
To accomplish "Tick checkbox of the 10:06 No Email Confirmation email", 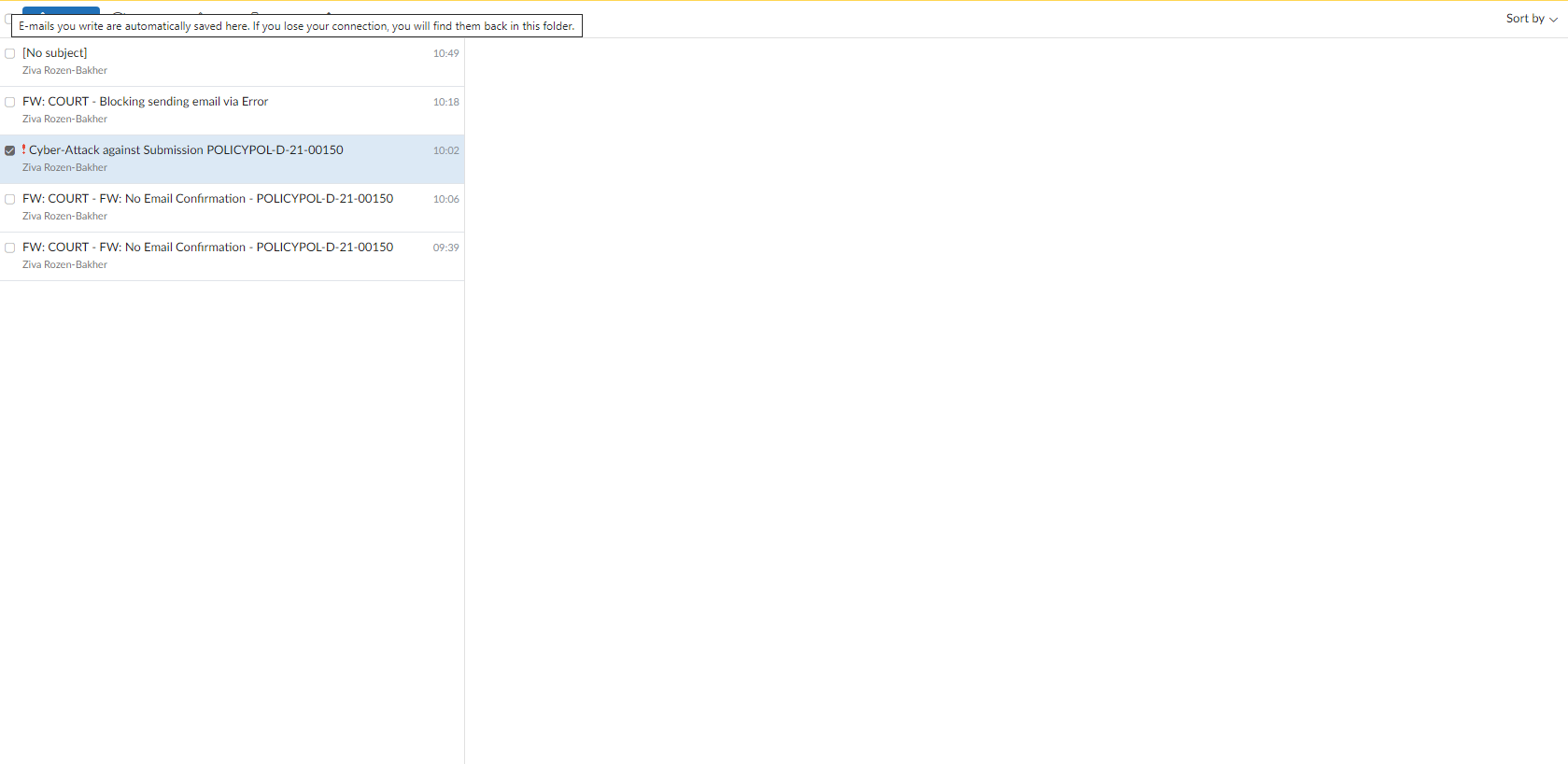I will [10, 199].
